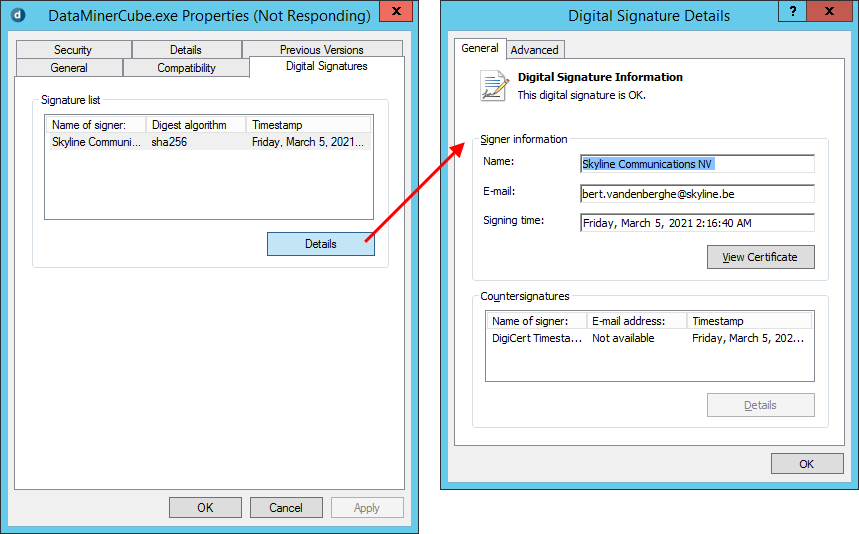Switch to Previous Versions tab
This screenshot has height=534, width=859.
click(322, 49)
